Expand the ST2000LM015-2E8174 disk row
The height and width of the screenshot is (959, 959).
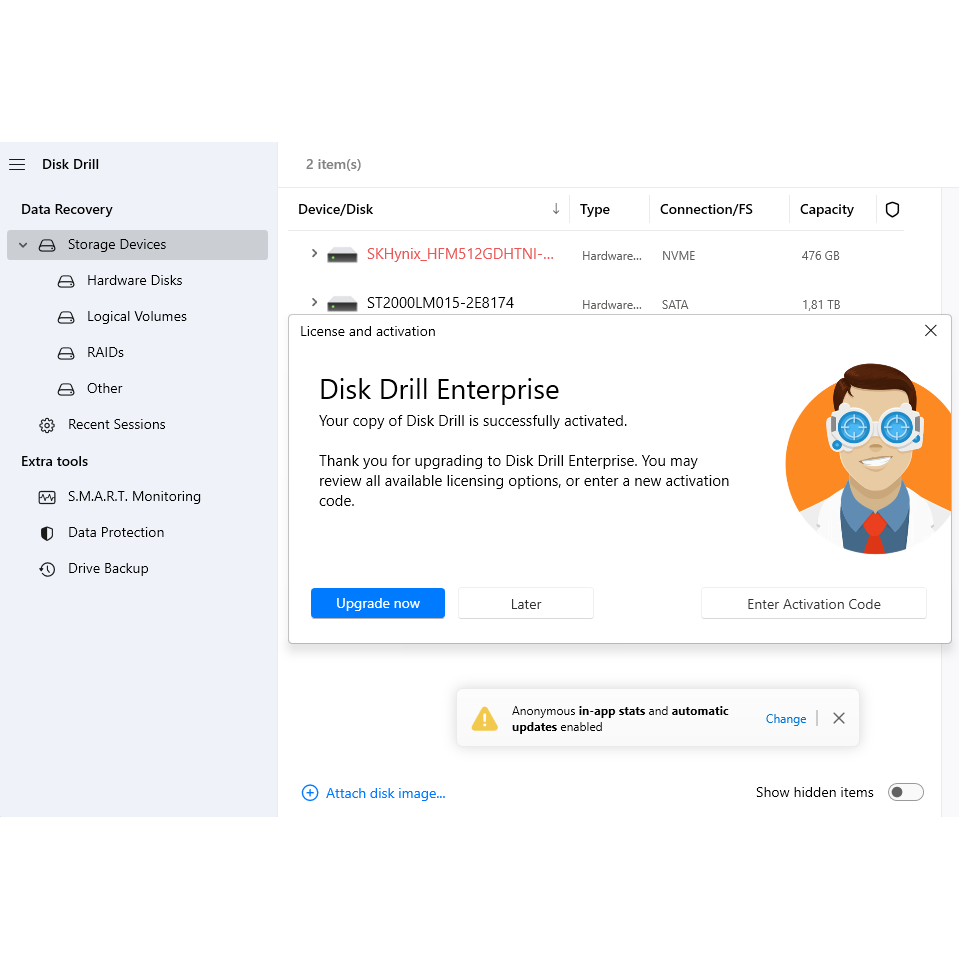click(314, 302)
